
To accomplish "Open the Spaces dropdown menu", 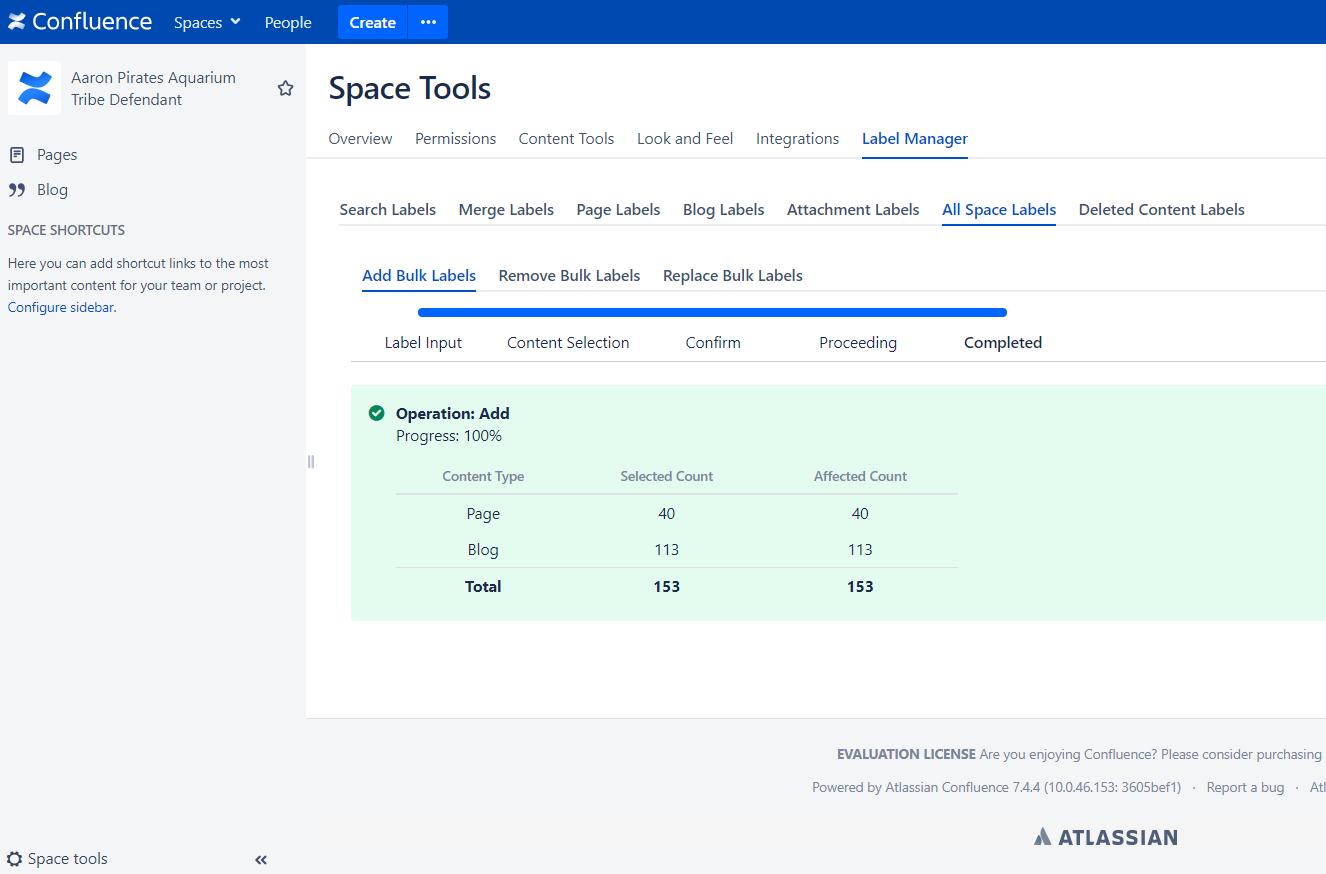I will [x=207, y=22].
